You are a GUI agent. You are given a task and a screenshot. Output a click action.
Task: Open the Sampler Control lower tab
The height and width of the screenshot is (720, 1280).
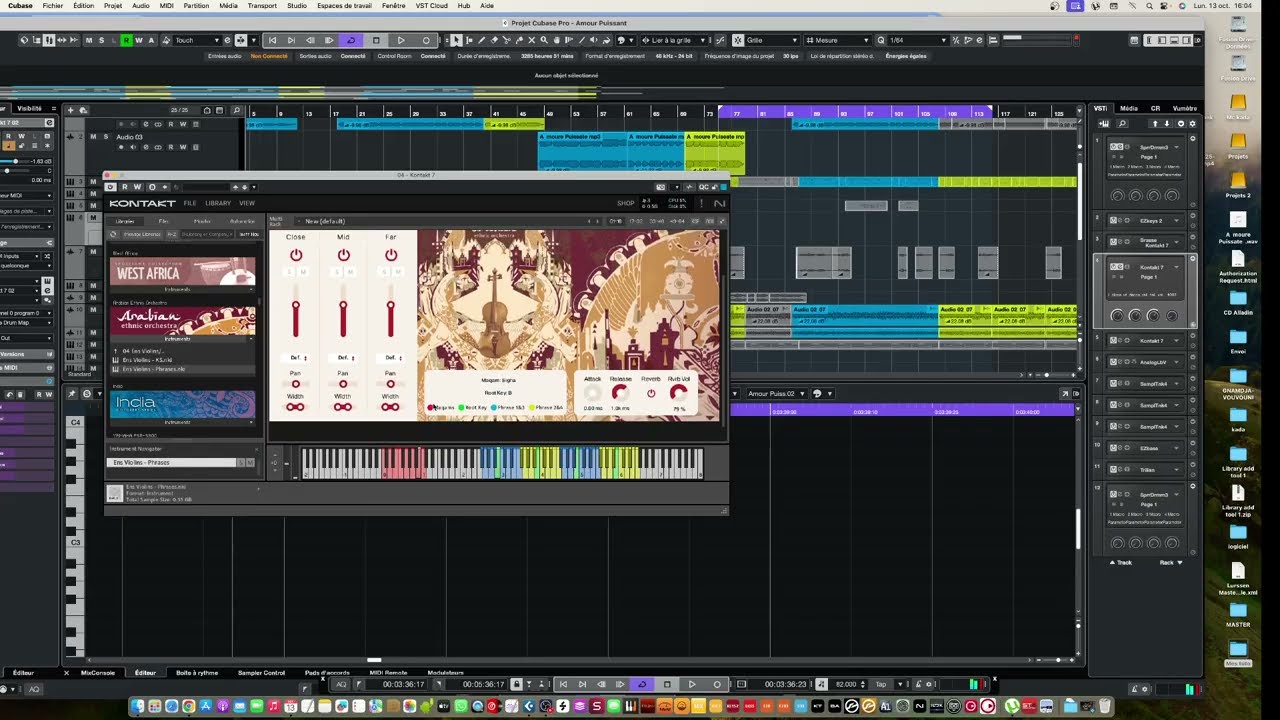click(x=261, y=673)
